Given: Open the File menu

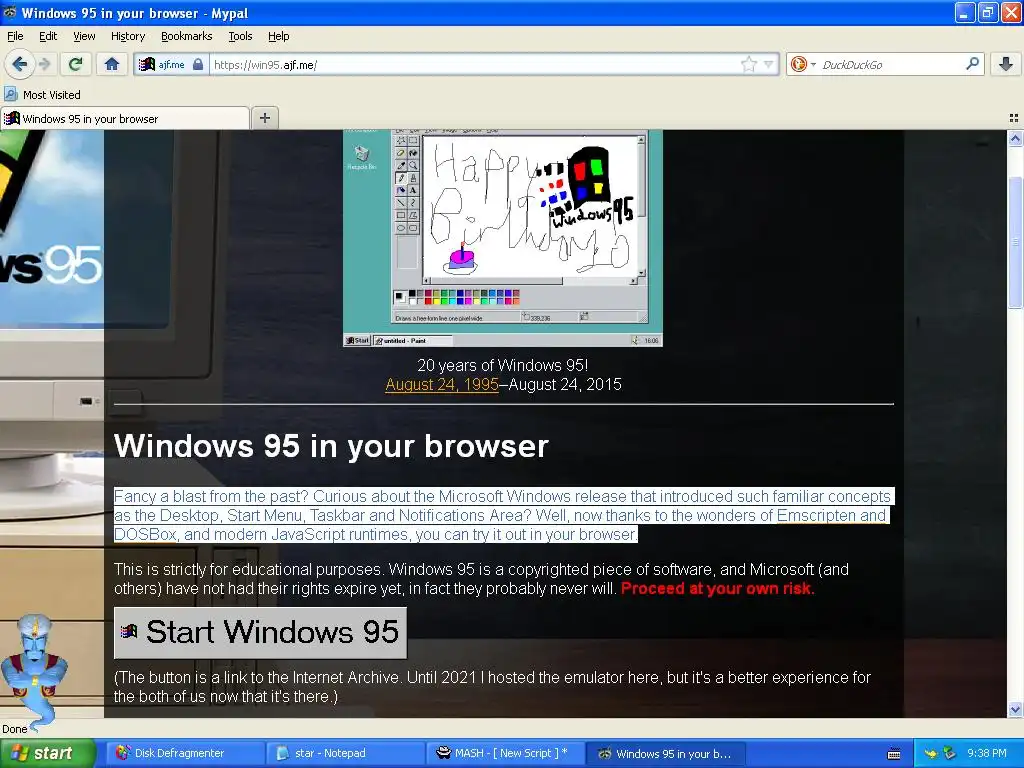Looking at the screenshot, I should tap(15, 36).
